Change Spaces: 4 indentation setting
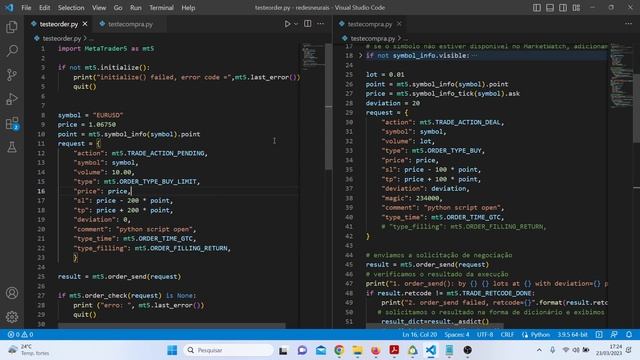Screen dimensions: 640x360 click(457, 334)
